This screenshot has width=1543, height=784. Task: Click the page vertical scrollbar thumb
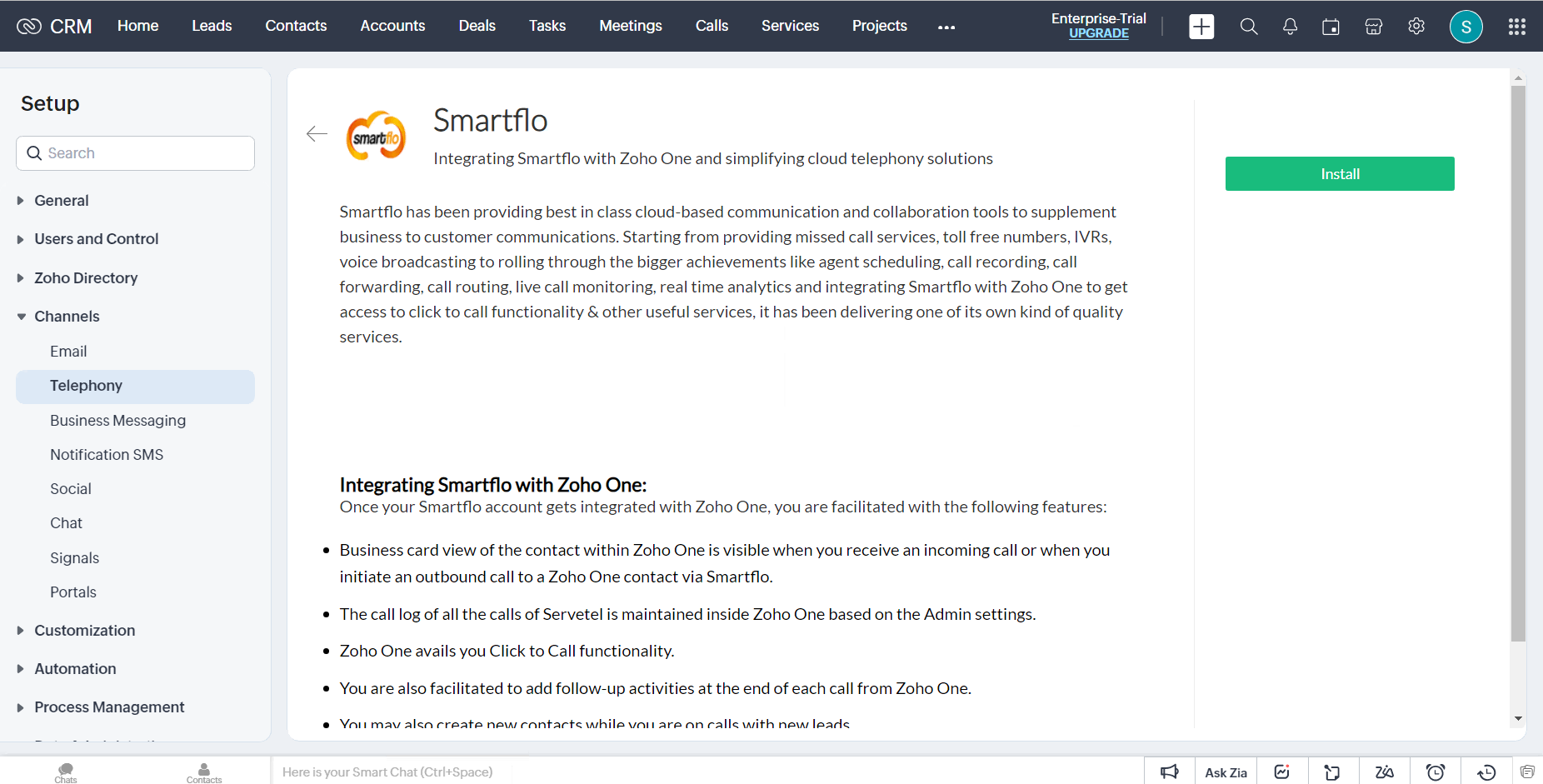1518,362
